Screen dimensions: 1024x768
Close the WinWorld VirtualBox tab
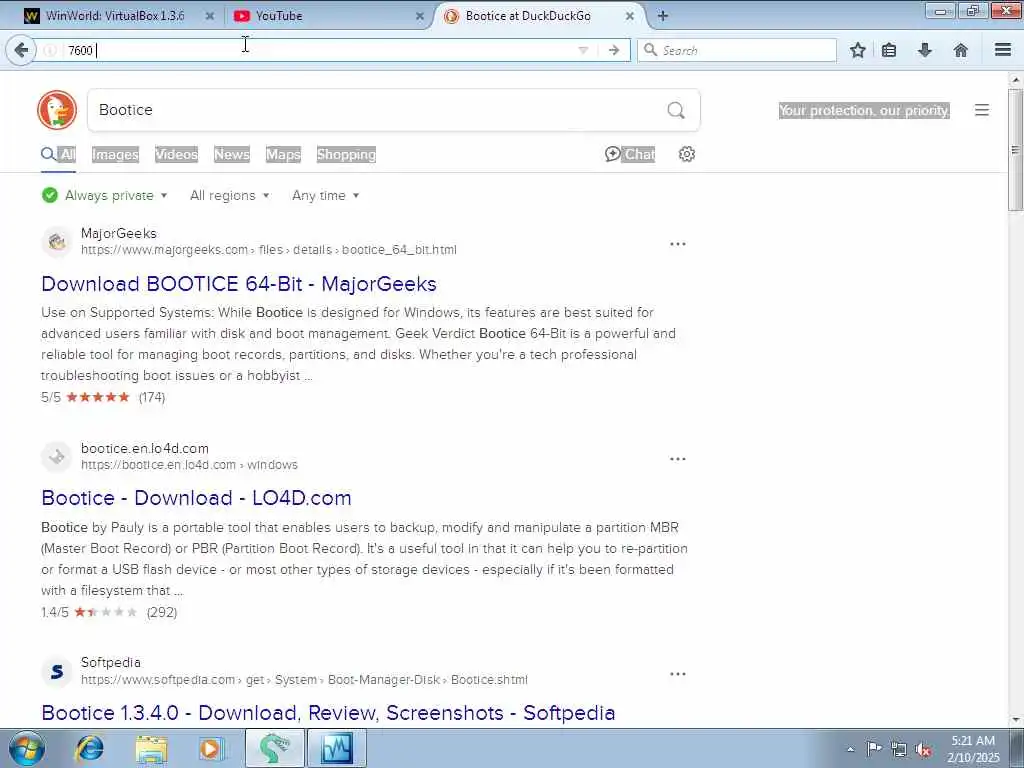[x=210, y=16]
